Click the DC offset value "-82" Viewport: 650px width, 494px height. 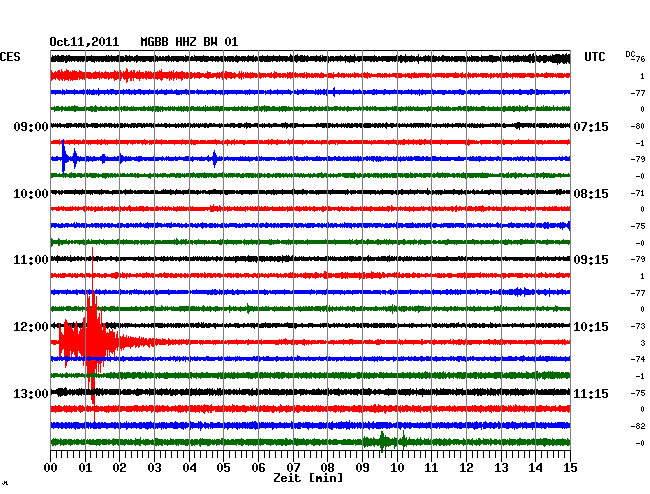click(x=638, y=426)
